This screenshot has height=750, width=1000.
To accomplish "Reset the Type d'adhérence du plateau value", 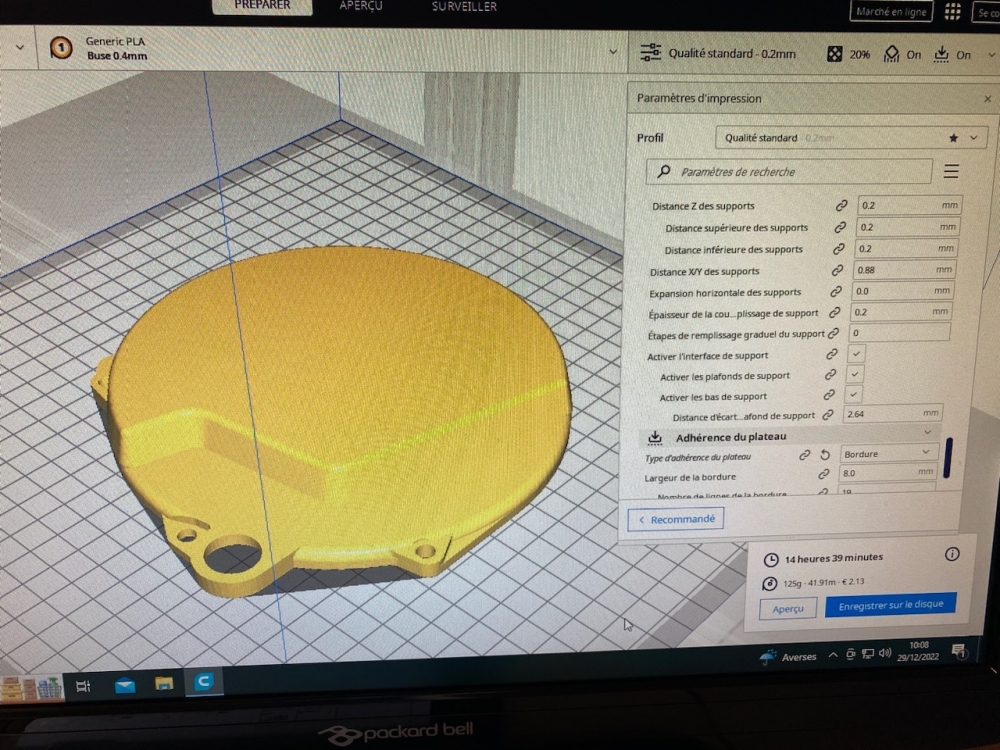I will point(825,455).
